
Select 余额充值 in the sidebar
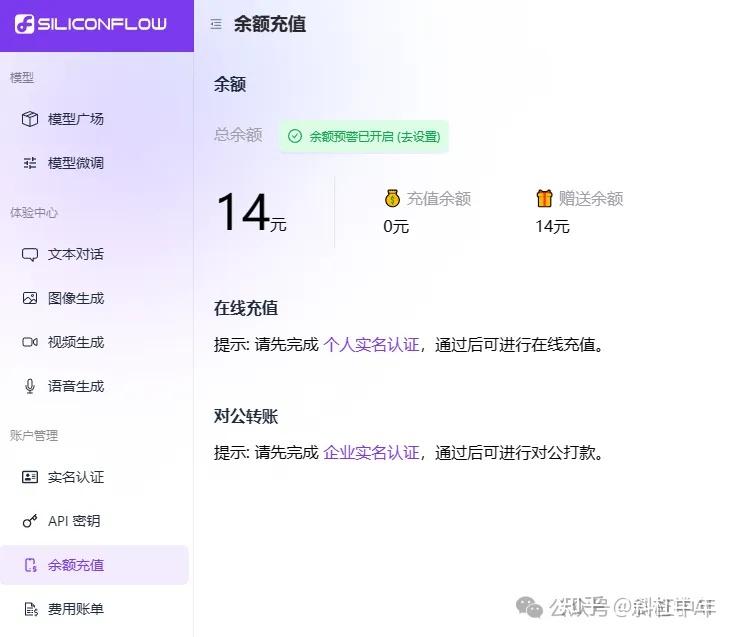(x=95, y=565)
